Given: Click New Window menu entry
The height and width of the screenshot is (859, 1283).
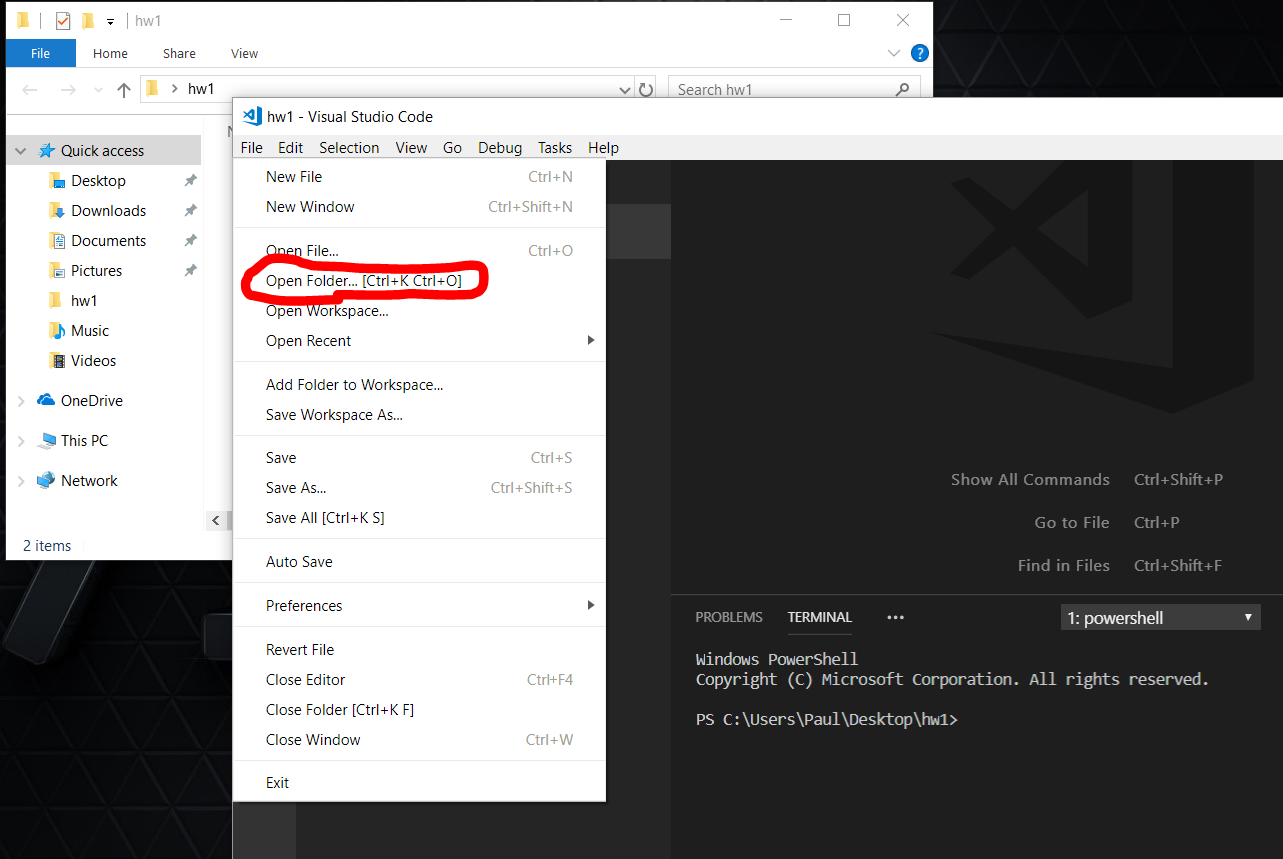Looking at the screenshot, I should tap(419, 207).
